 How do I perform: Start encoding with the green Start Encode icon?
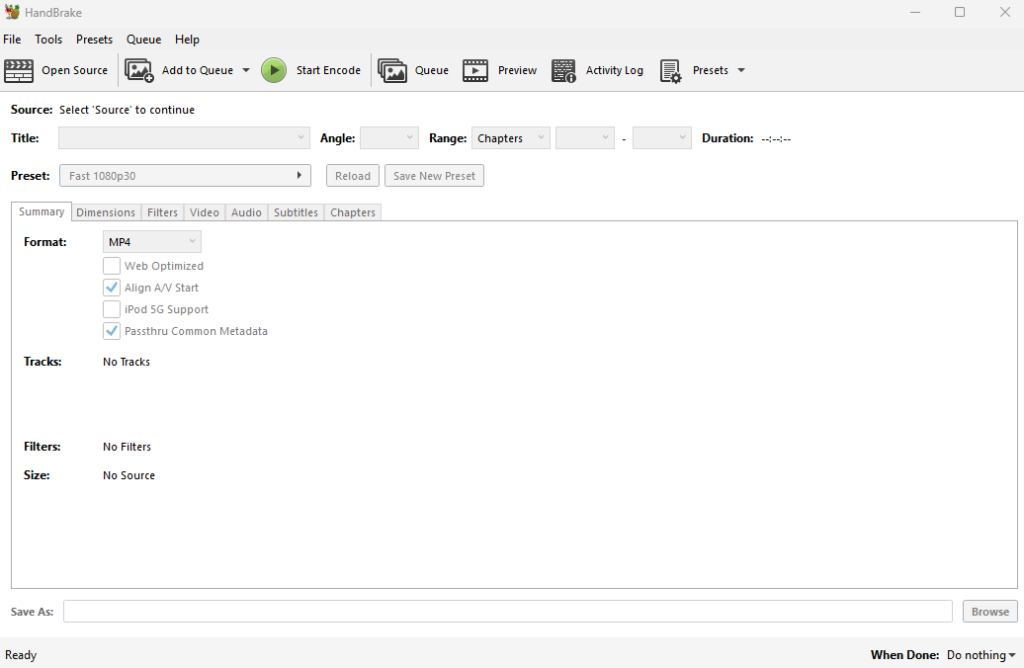pyautogui.click(x=273, y=70)
